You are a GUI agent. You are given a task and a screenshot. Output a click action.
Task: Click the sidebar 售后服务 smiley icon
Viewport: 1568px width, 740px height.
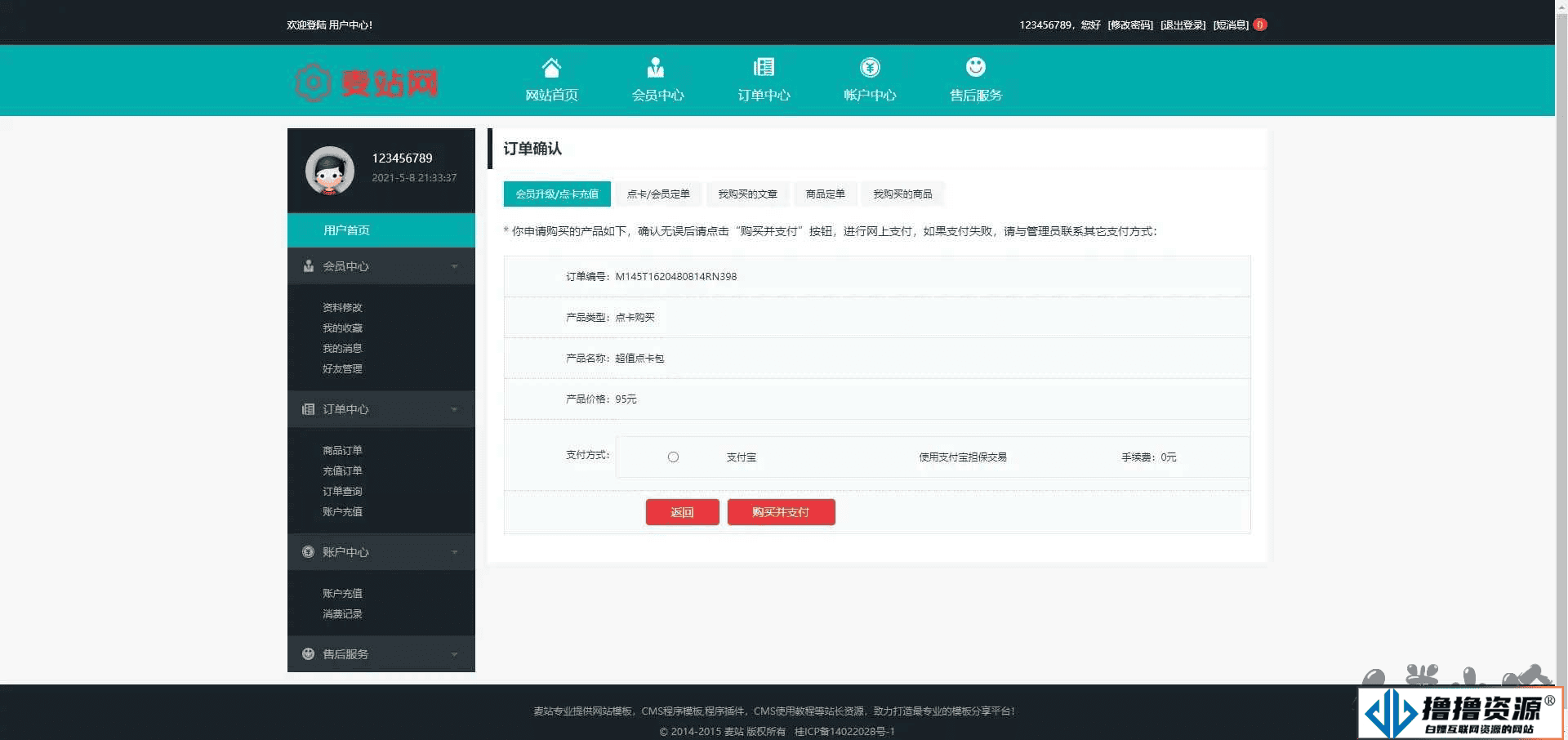tap(308, 653)
